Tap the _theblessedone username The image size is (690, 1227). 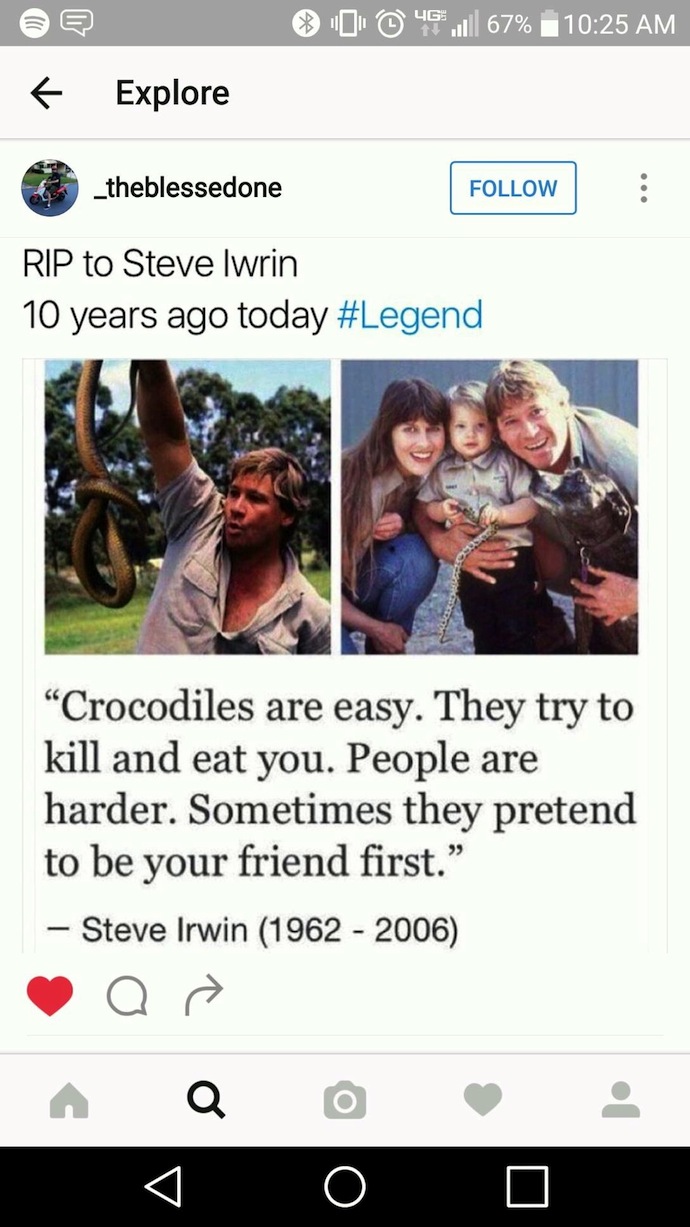188,188
